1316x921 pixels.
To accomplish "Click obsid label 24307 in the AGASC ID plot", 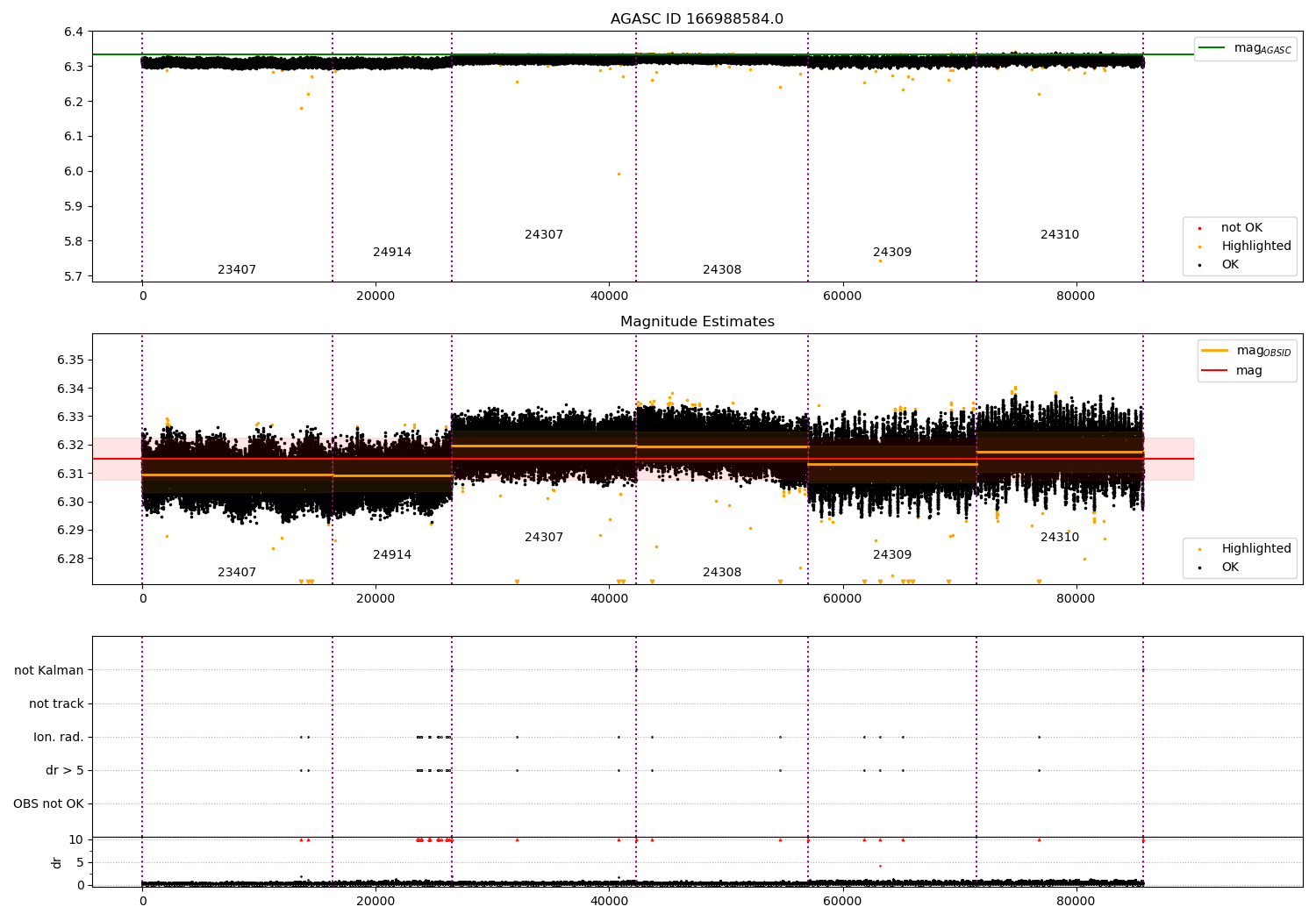I will pyautogui.click(x=544, y=235).
